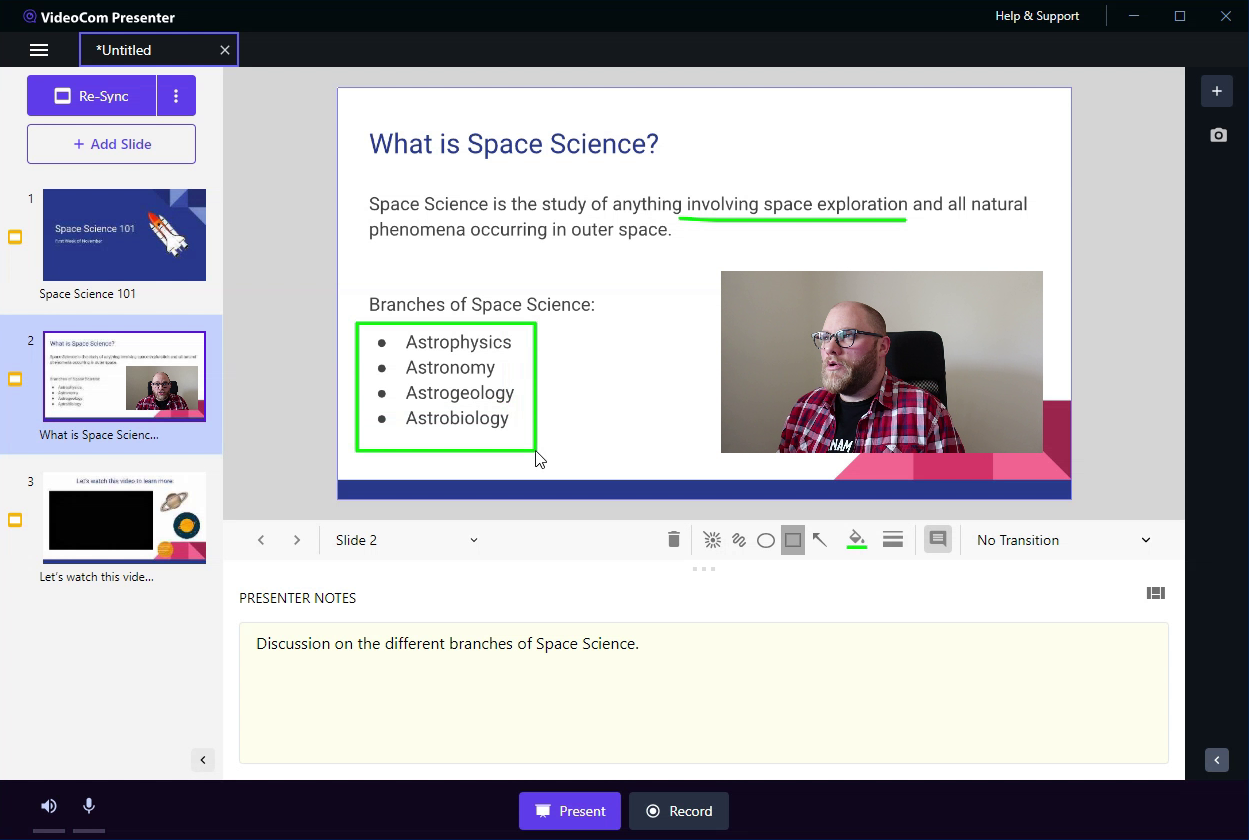
Task: Click the plus icon in right sidebar
Action: coord(1217,91)
